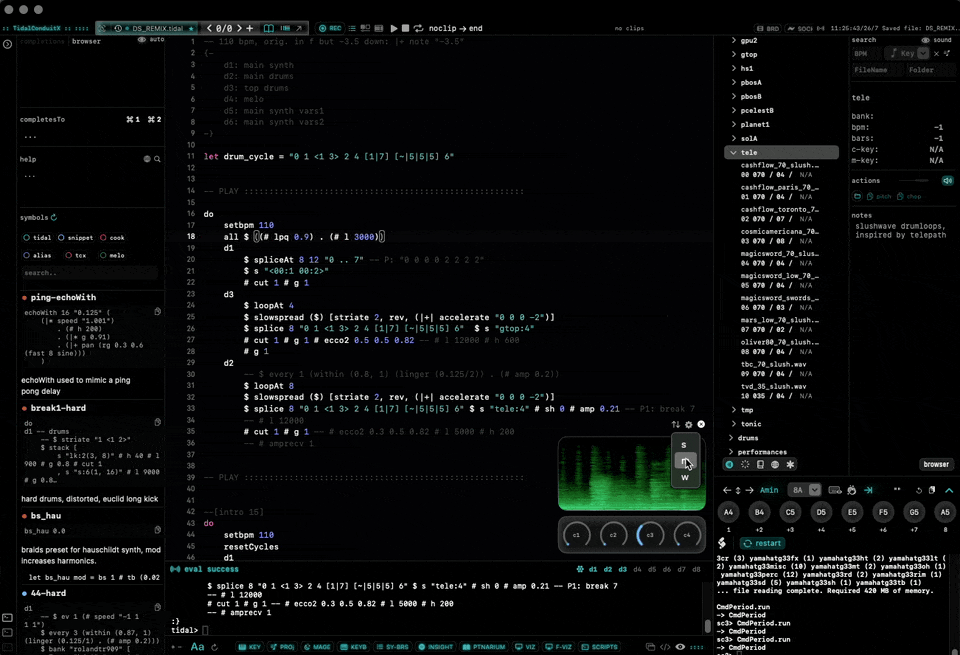Toggle the auto eye option
960x655 pixels.
pos(151,40)
